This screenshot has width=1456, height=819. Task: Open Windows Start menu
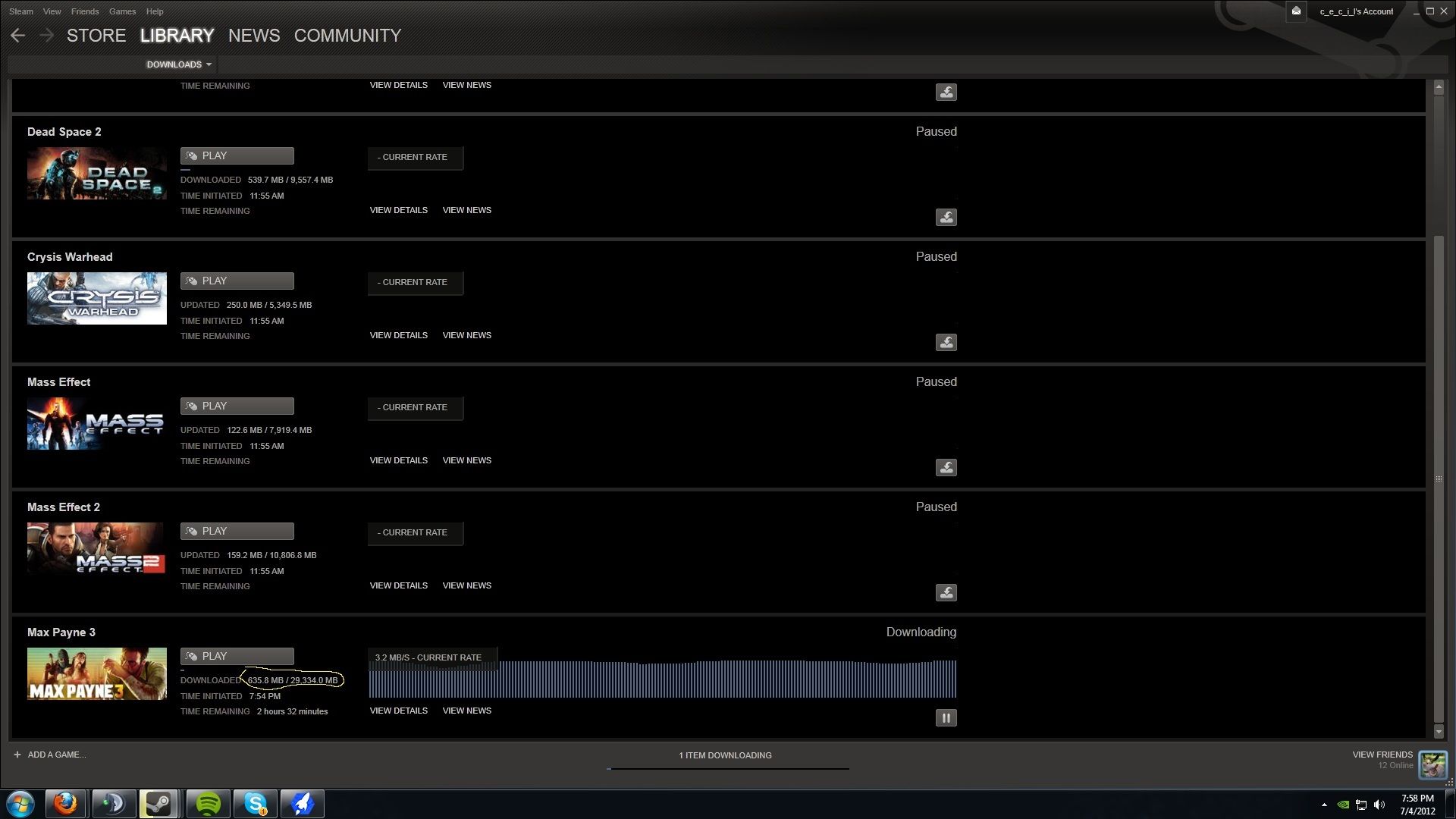click(20, 804)
